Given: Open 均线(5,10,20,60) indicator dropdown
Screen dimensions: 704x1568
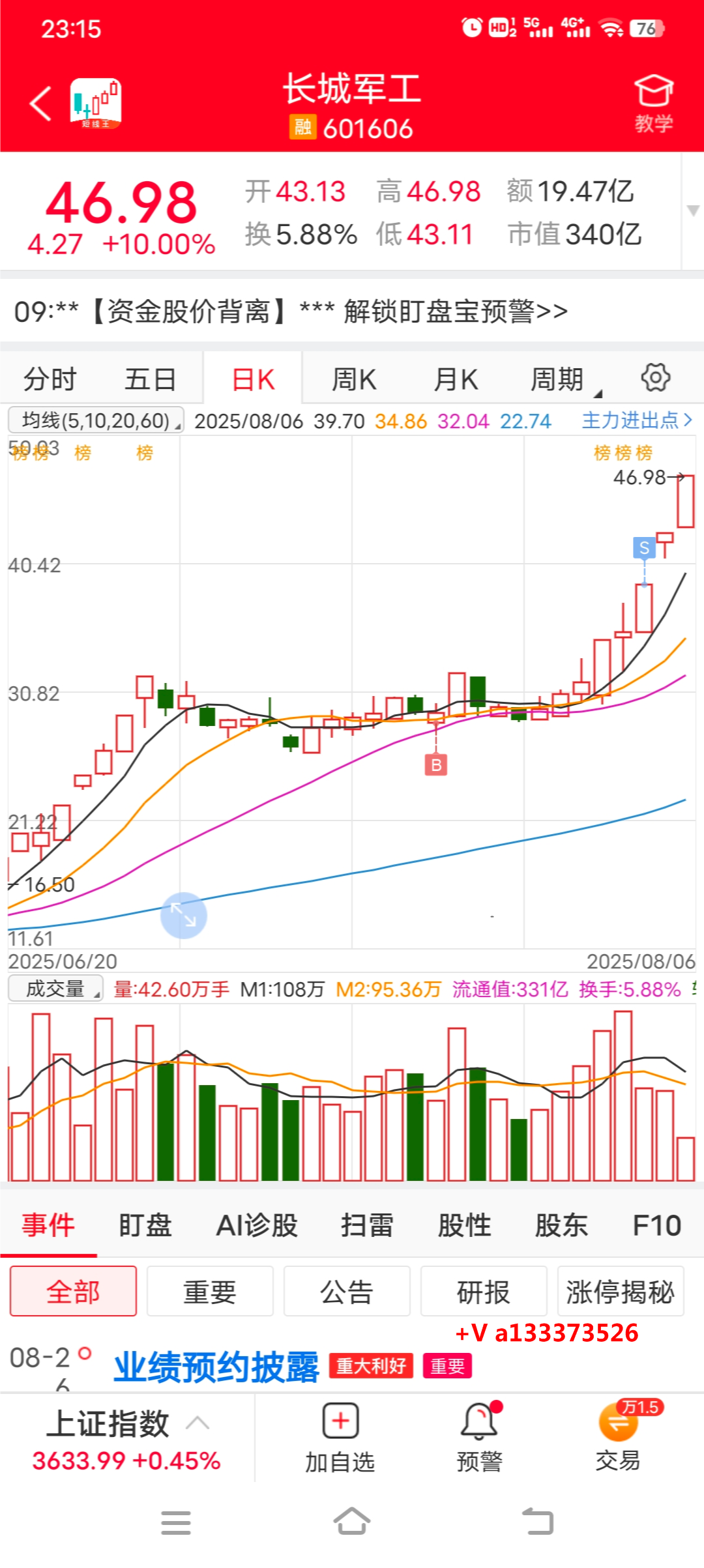Looking at the screenshot, I should pyautogui.click(x=96, y=420).
